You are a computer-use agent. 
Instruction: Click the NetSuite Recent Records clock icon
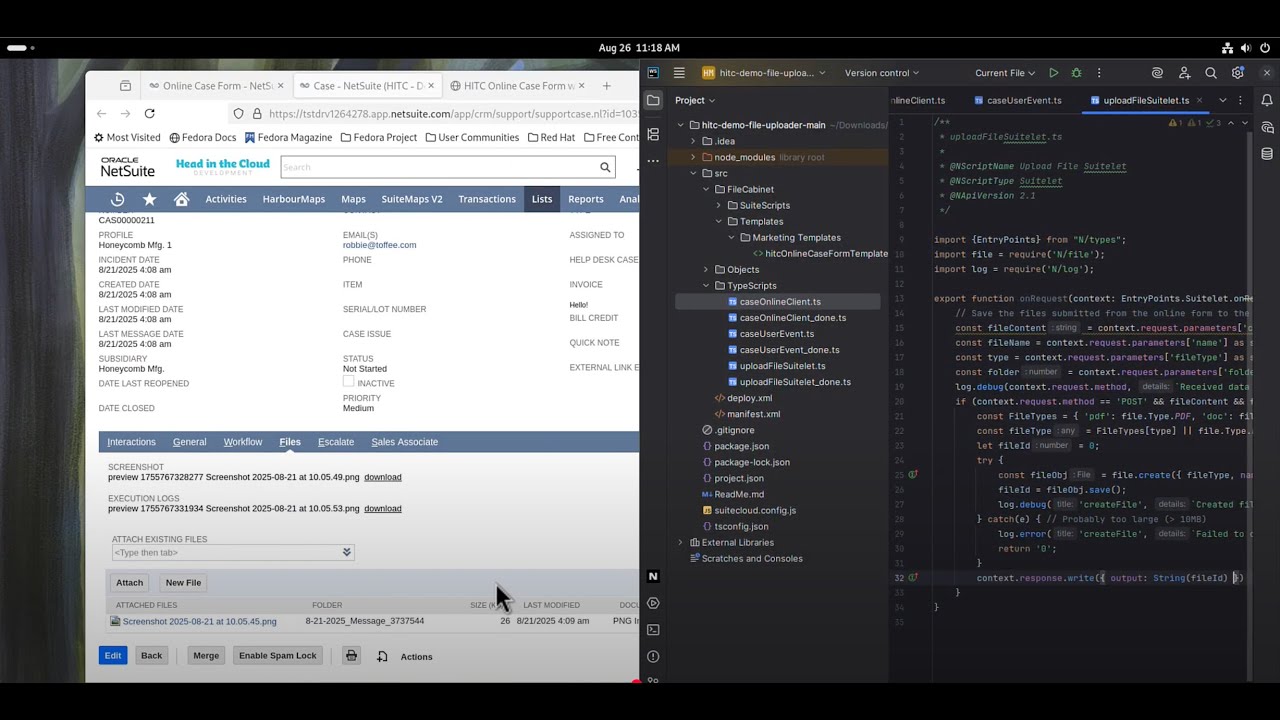pyautogui.click(x=117, y=199)
